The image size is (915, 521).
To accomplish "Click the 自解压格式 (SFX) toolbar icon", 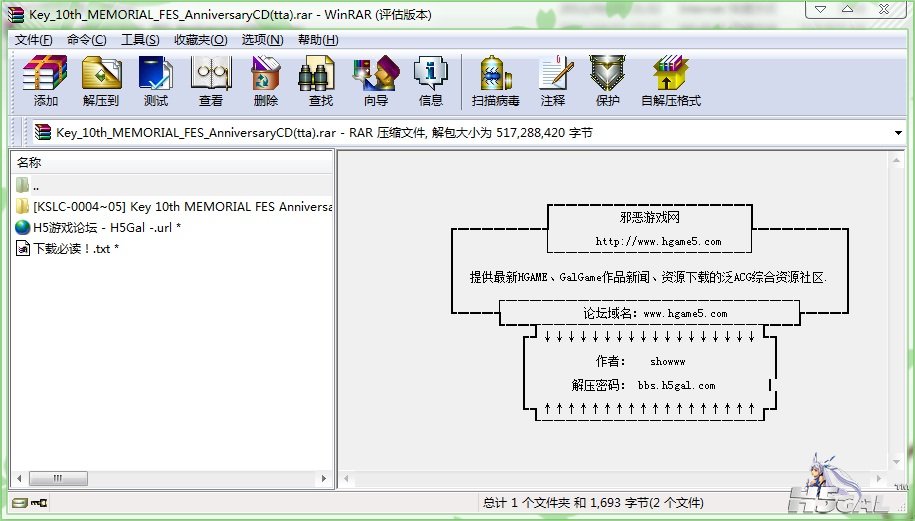I will (670, 81).
